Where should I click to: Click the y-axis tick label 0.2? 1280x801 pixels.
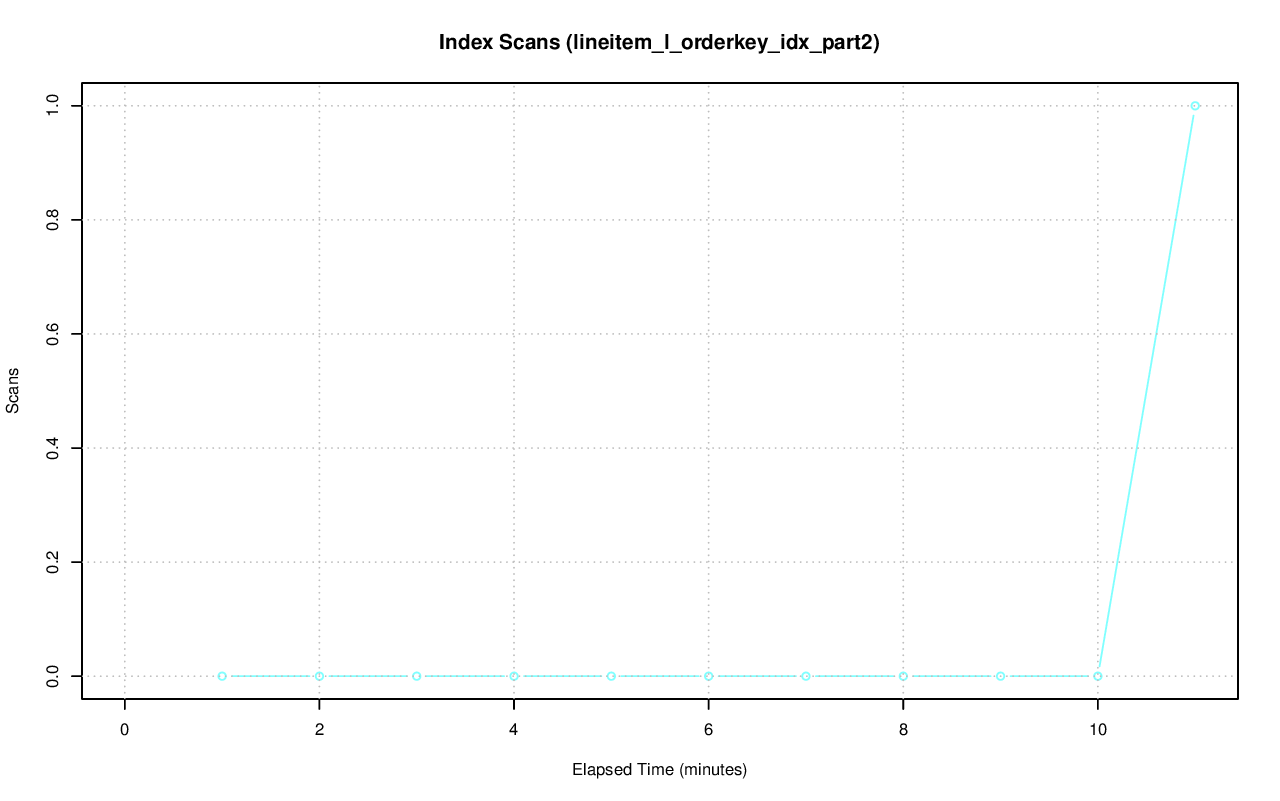[x=53, y=562]
